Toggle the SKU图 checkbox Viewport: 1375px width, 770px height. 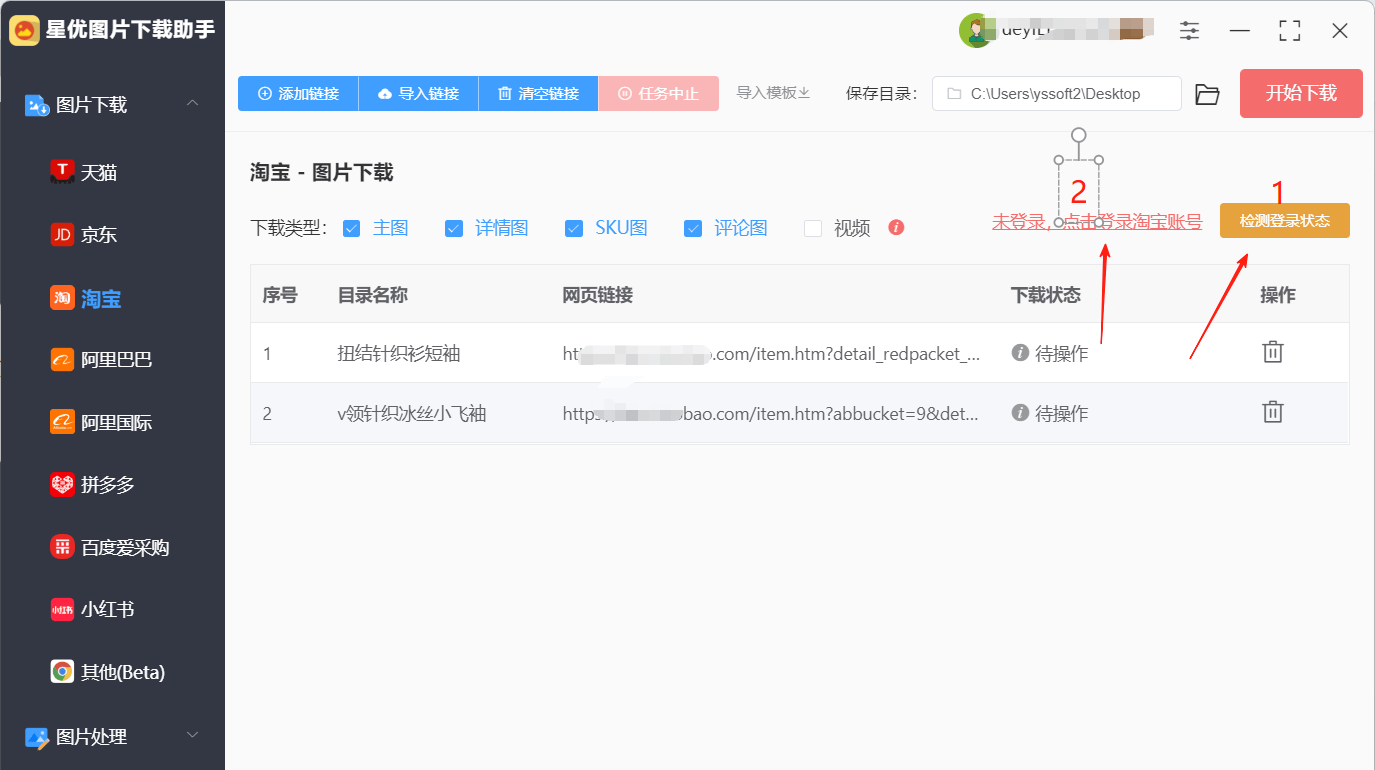[574, 228]
